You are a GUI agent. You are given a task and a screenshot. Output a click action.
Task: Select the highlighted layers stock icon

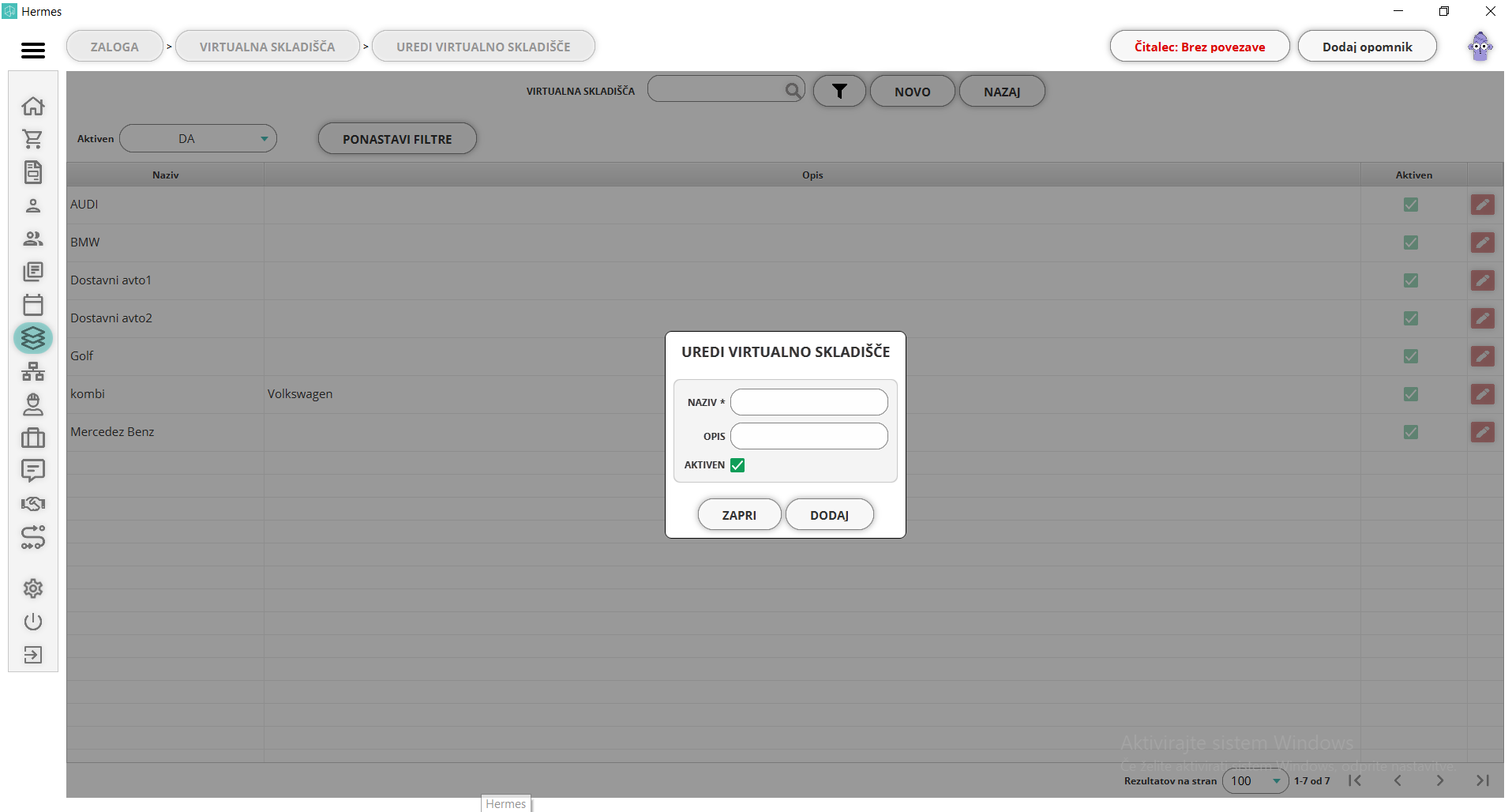click(x=33, y=338)
